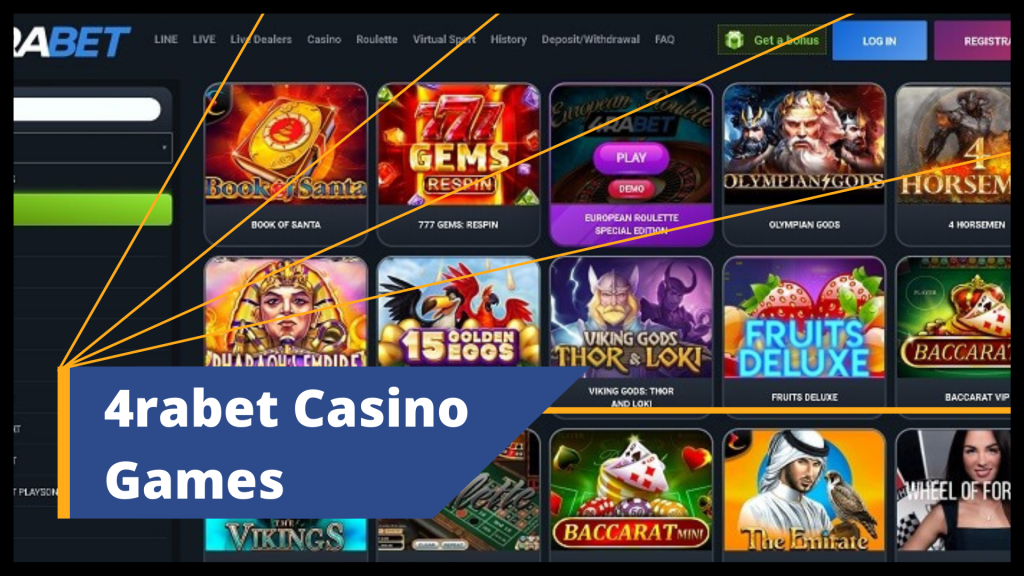Screen dimensions: 1024x576
Task: Open the Deposit/Withdrawal page link
Action: [x=590, y=39]
